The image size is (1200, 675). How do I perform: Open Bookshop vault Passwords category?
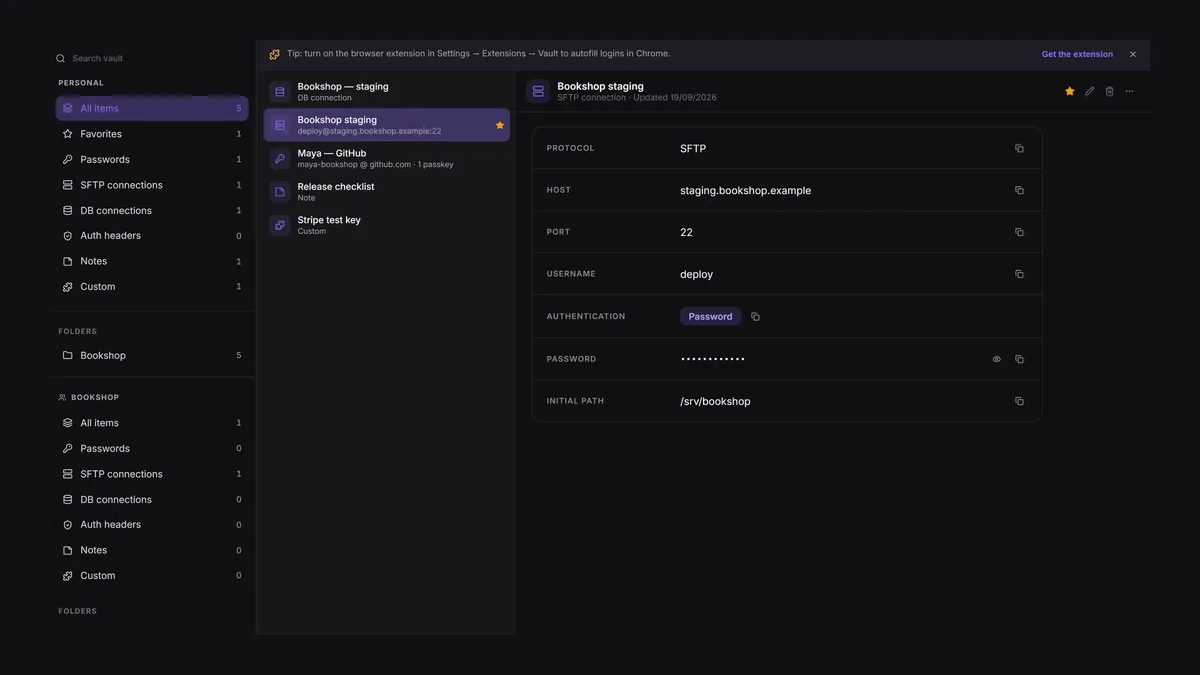pyautogui.click(x=152, y=448)
